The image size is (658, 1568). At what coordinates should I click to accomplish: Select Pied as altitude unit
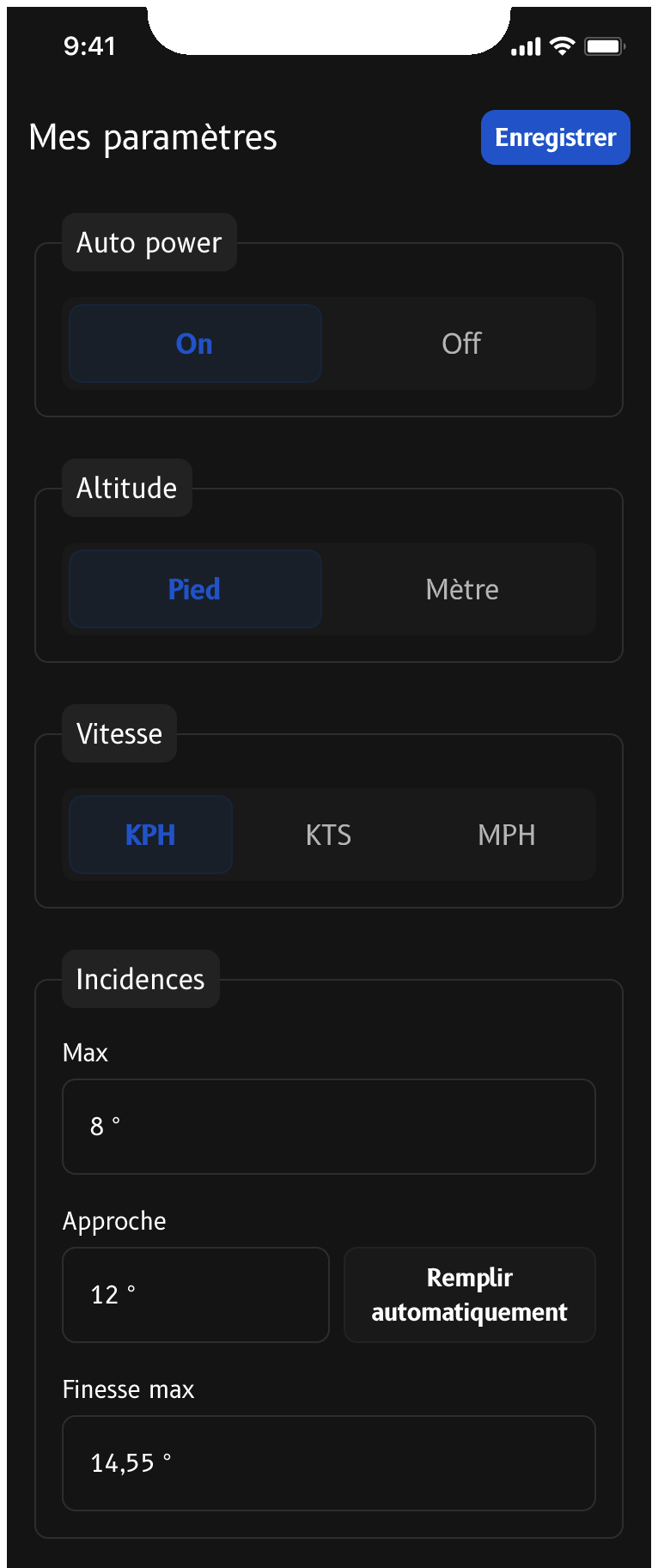[195, 589]
